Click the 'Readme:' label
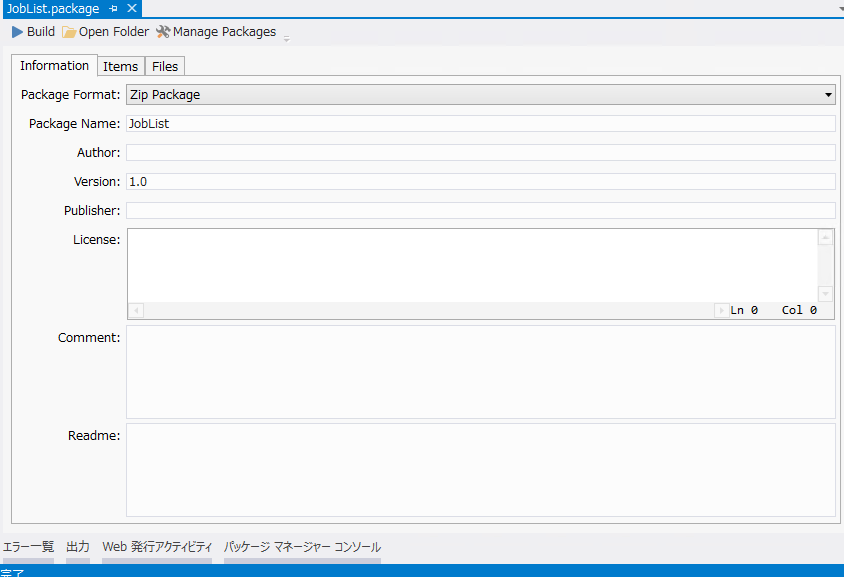The width and height of the screenshot is (844, 577). point(94,435)
